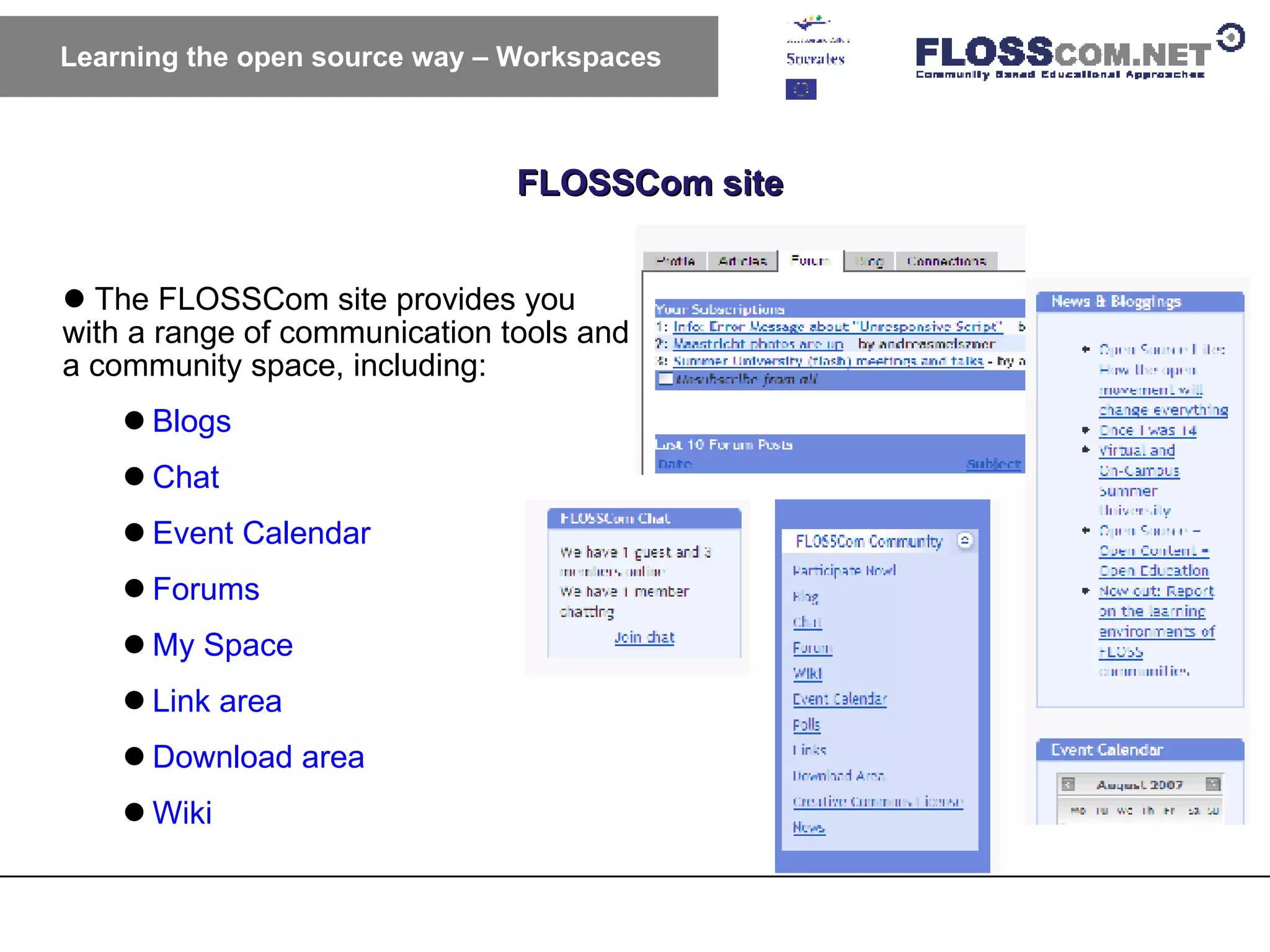The image size is (1270, 952).
Task: Tick the Unsubscribe from all checkbox
Action: (x=665, y=379)
